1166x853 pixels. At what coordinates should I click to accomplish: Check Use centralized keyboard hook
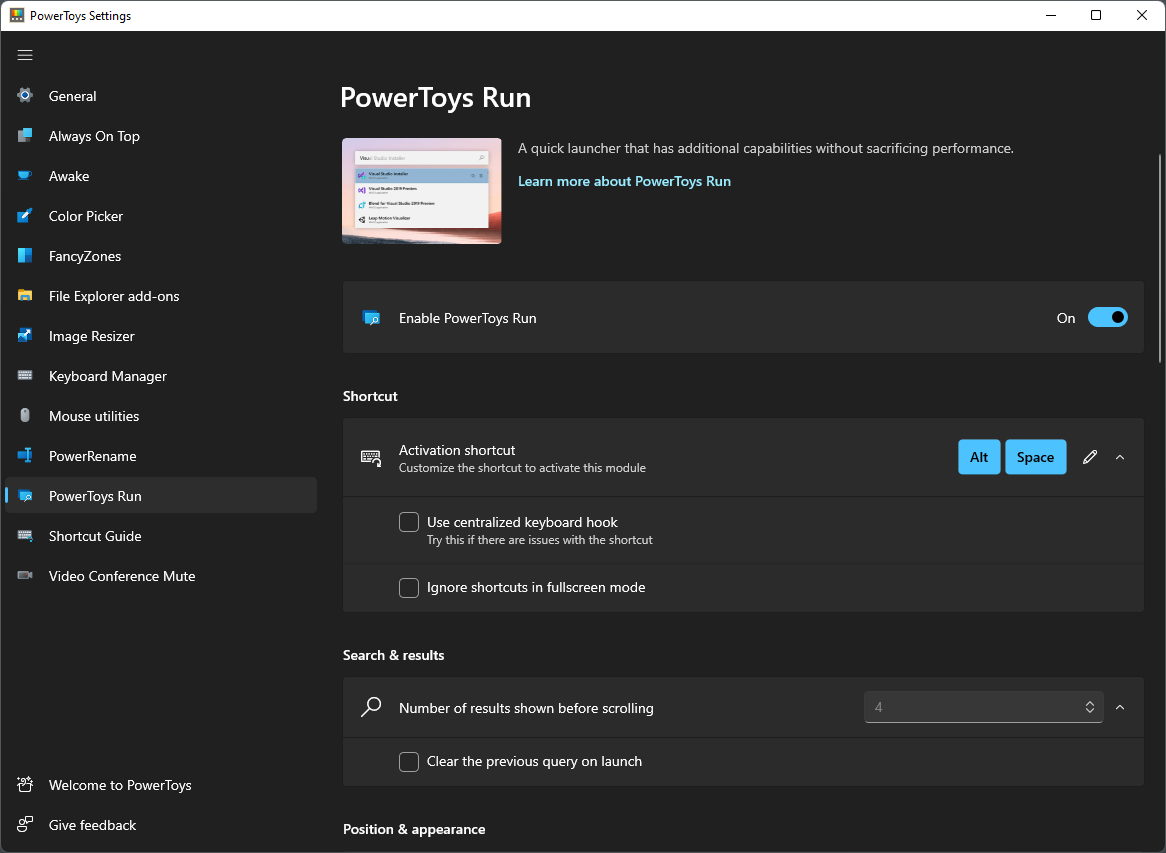tap(409, 522)
